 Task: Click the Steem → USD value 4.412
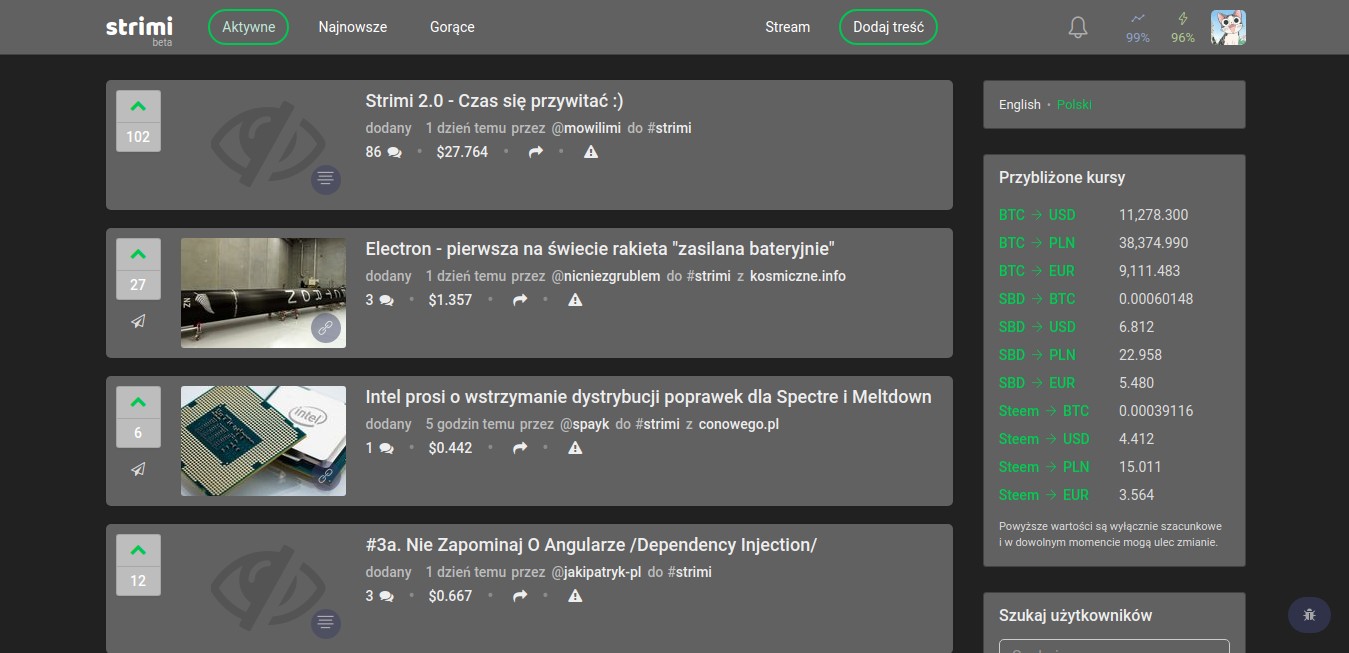pyautogui.click(x=1136, y=439)
